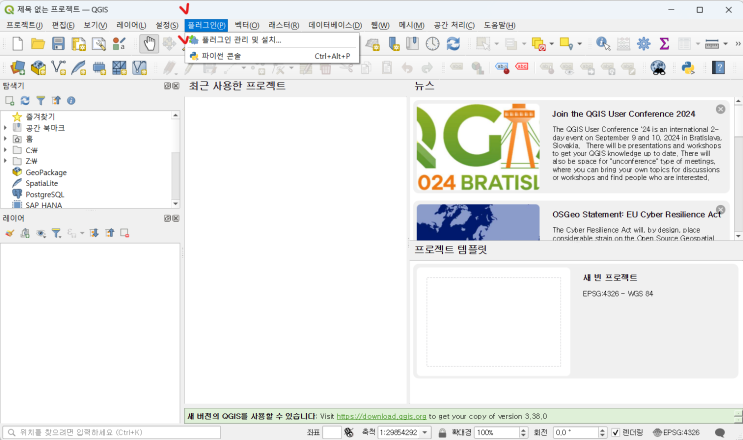
Task: Click the pin label toolbar icon
Action: point(502,68)
